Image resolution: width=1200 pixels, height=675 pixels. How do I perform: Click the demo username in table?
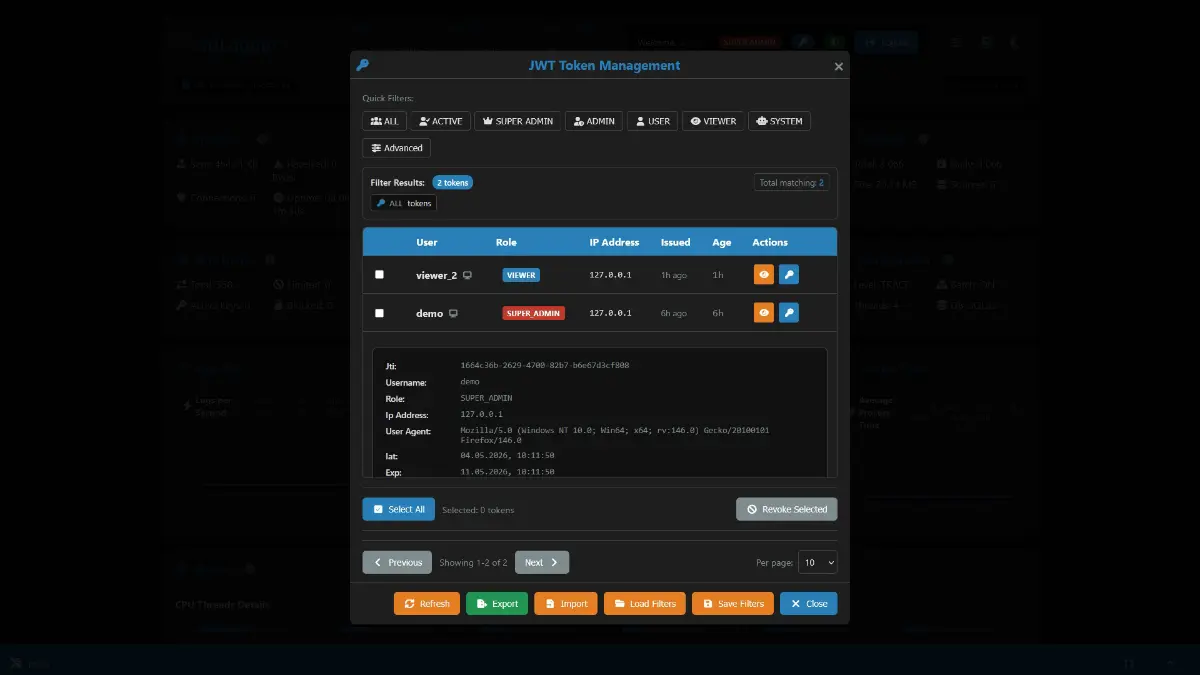tap(429, 313)
